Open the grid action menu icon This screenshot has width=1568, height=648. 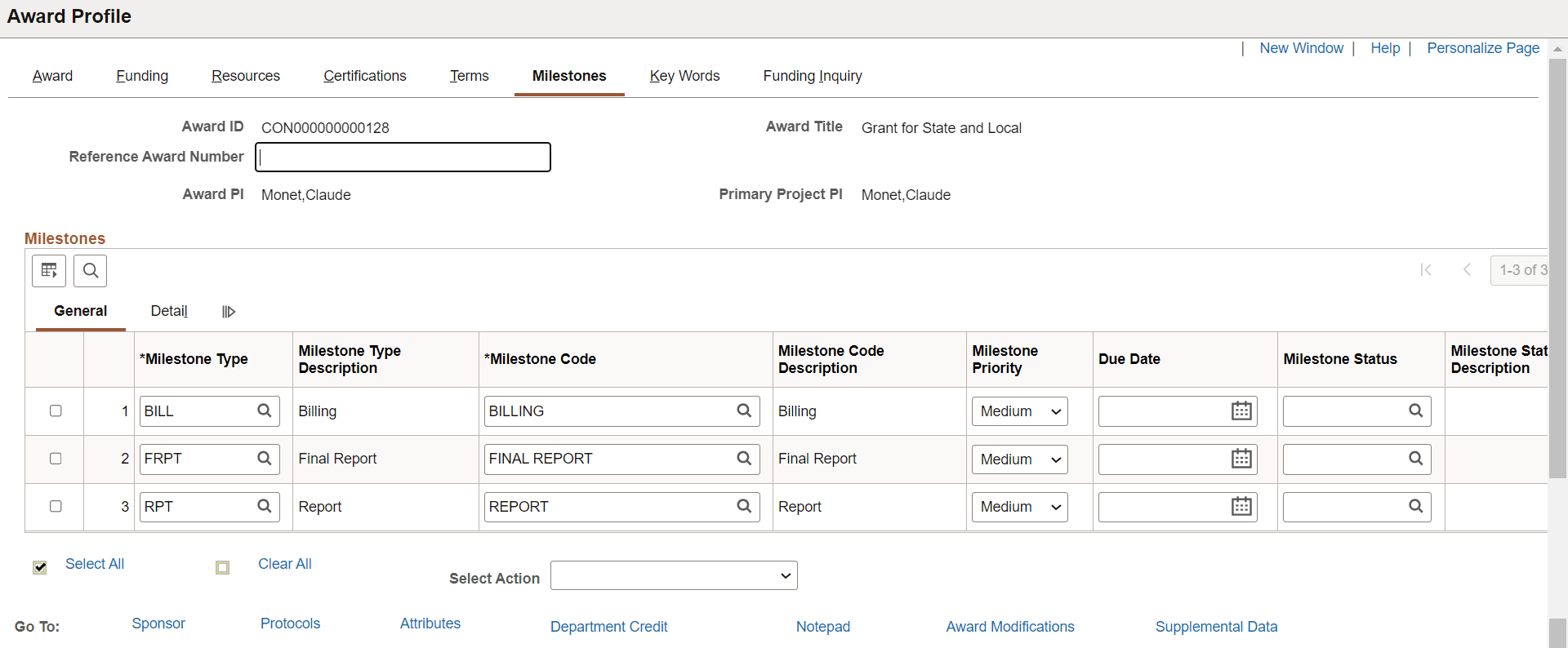pos(49,271)
